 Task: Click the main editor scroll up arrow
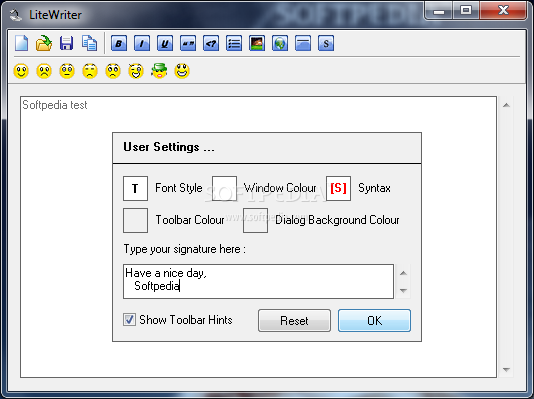click(x=506, y=105)
